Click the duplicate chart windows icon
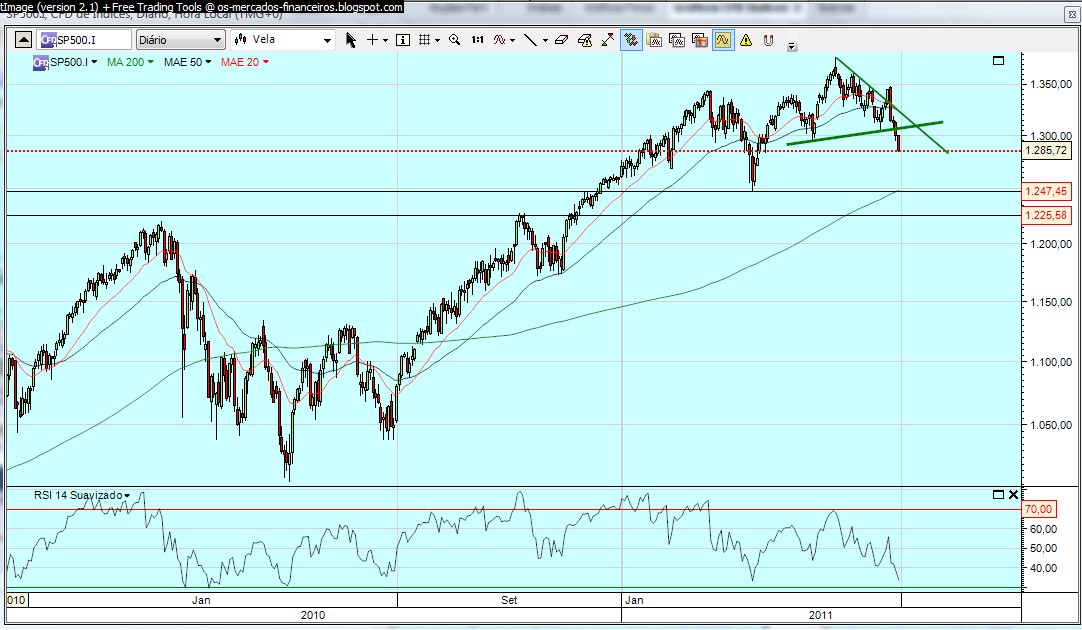1082x630 pixels. (676, 40)
